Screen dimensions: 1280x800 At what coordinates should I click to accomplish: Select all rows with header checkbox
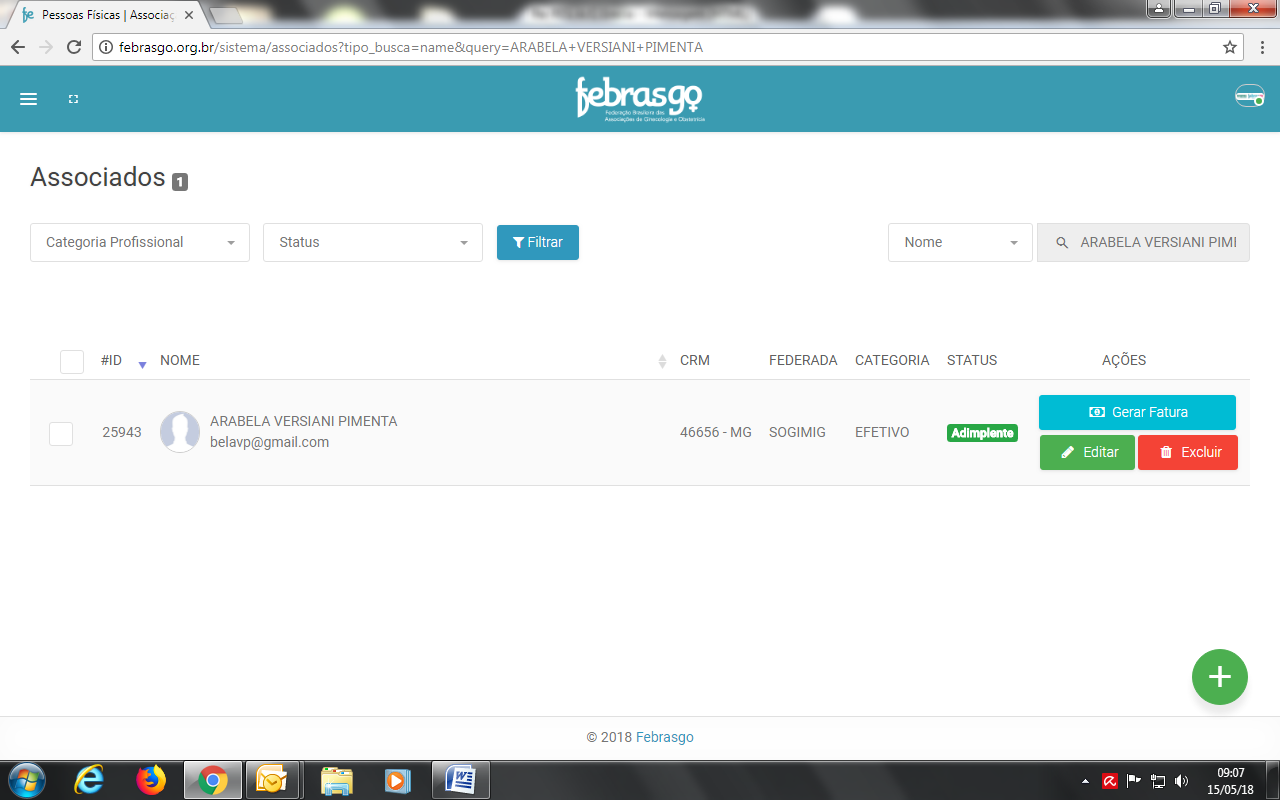point(72,361)
